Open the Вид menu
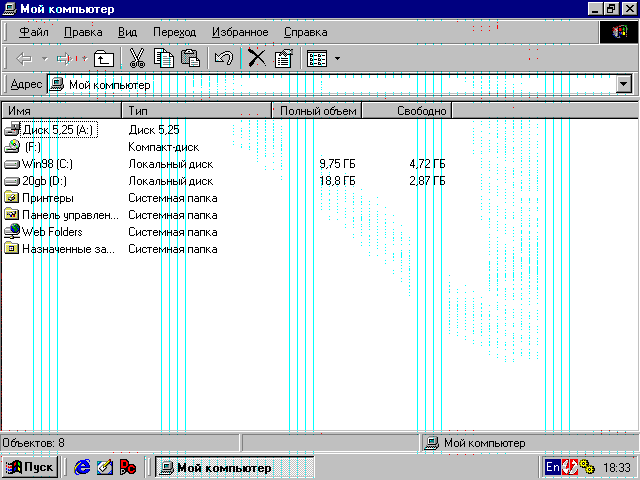The width and height of the screenshot is (640, 480). coord(127,32)
